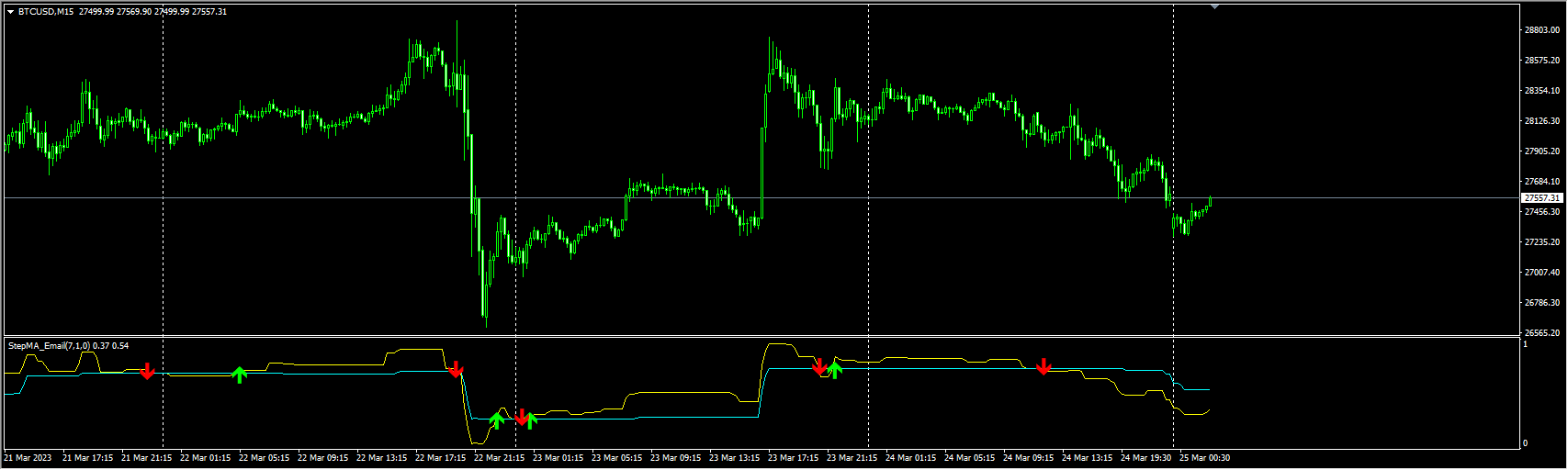Click the 23 Mar 01:15 time axis label
This screenshot has width=1568, height=470.
(x=558, y=458)
